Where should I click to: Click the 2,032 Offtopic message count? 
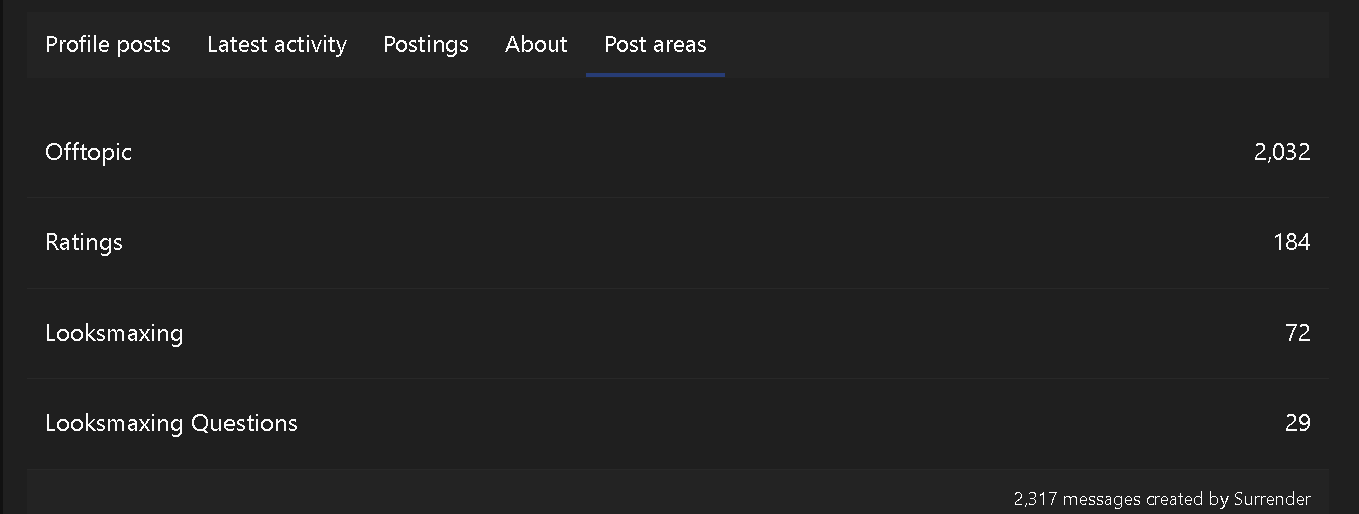coord(1281,152)
